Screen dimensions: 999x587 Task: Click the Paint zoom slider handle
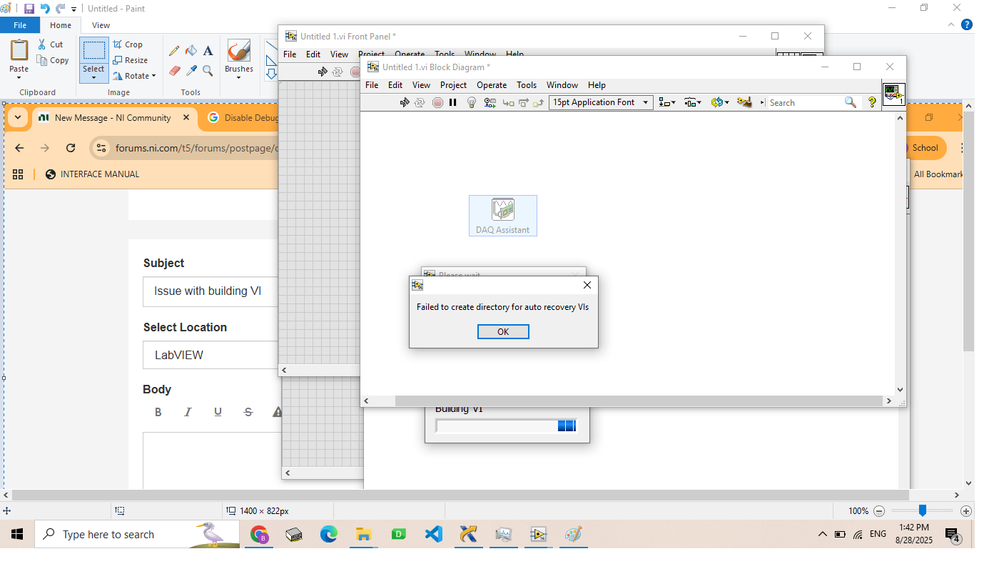[x=922, y=510]
